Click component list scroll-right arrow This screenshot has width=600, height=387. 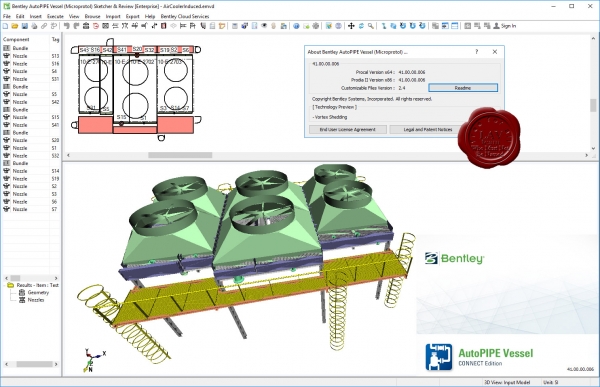56,278
